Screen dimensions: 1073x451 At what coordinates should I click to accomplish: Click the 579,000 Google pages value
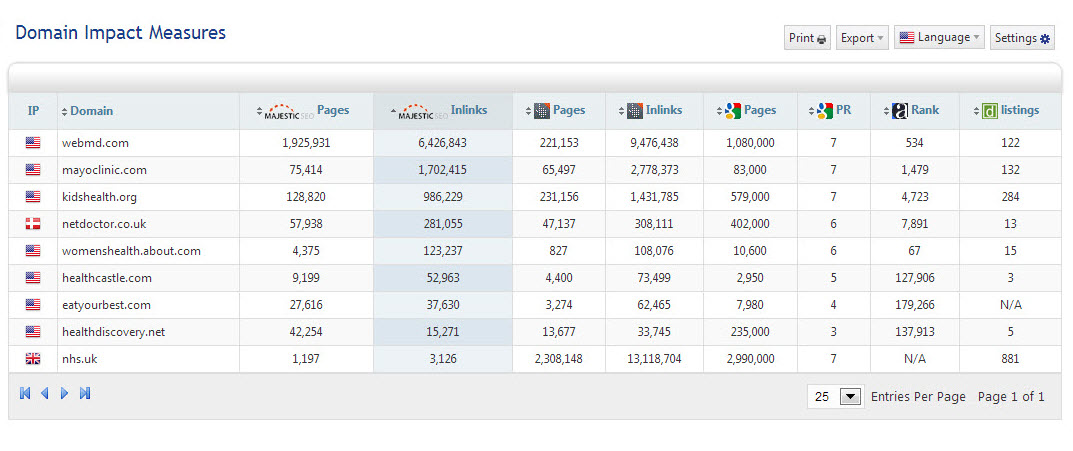[x=751, y=197]
